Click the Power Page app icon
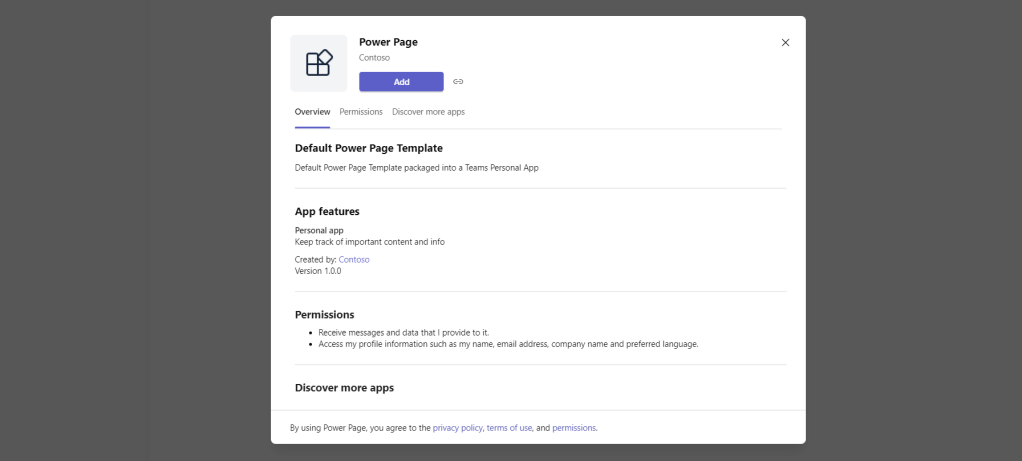Viewport: 1022px width, 461px height. (318, 63)
